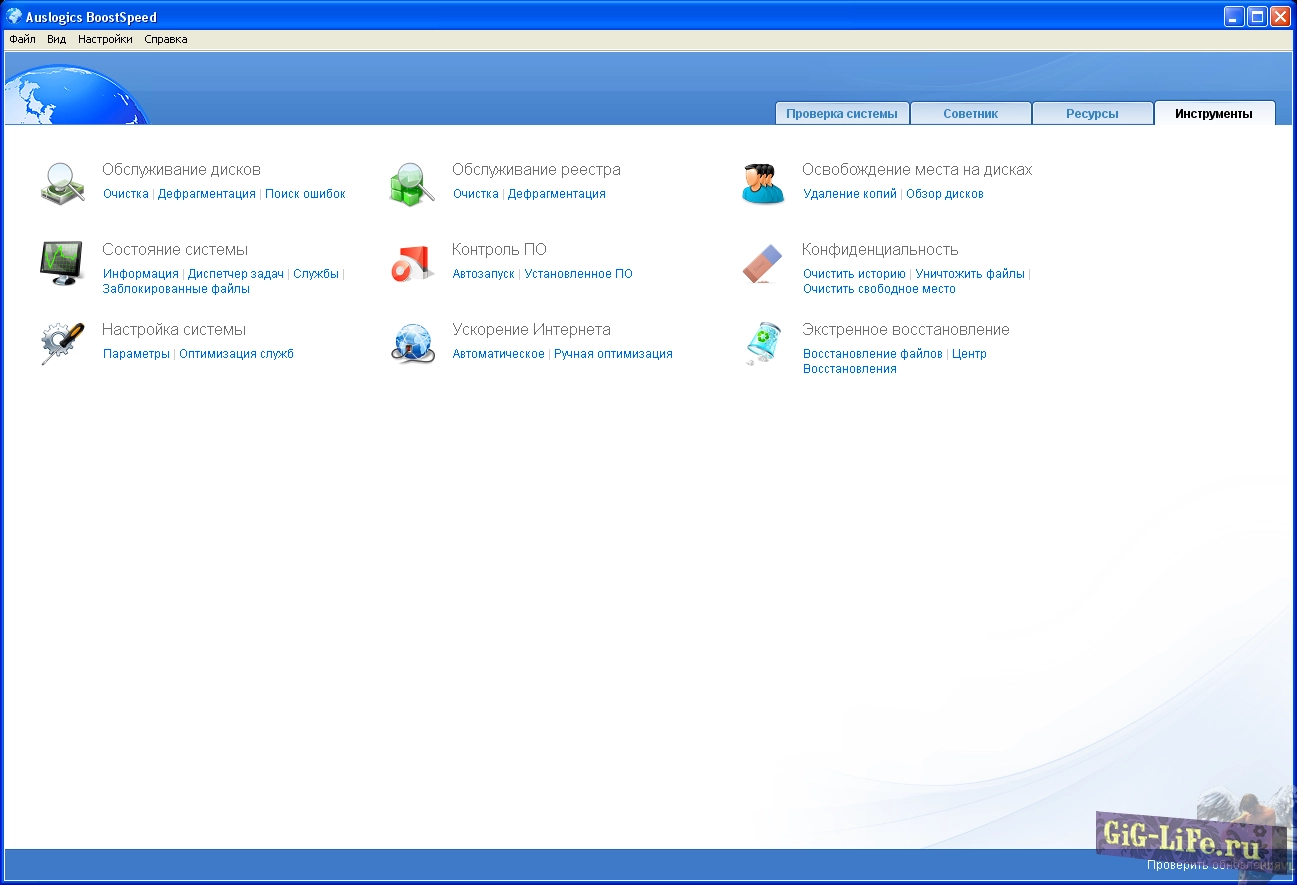Switch to the Проверка системы tab
The height and width of the screenshot is (885, 1297).
click(x=842, y=114)
